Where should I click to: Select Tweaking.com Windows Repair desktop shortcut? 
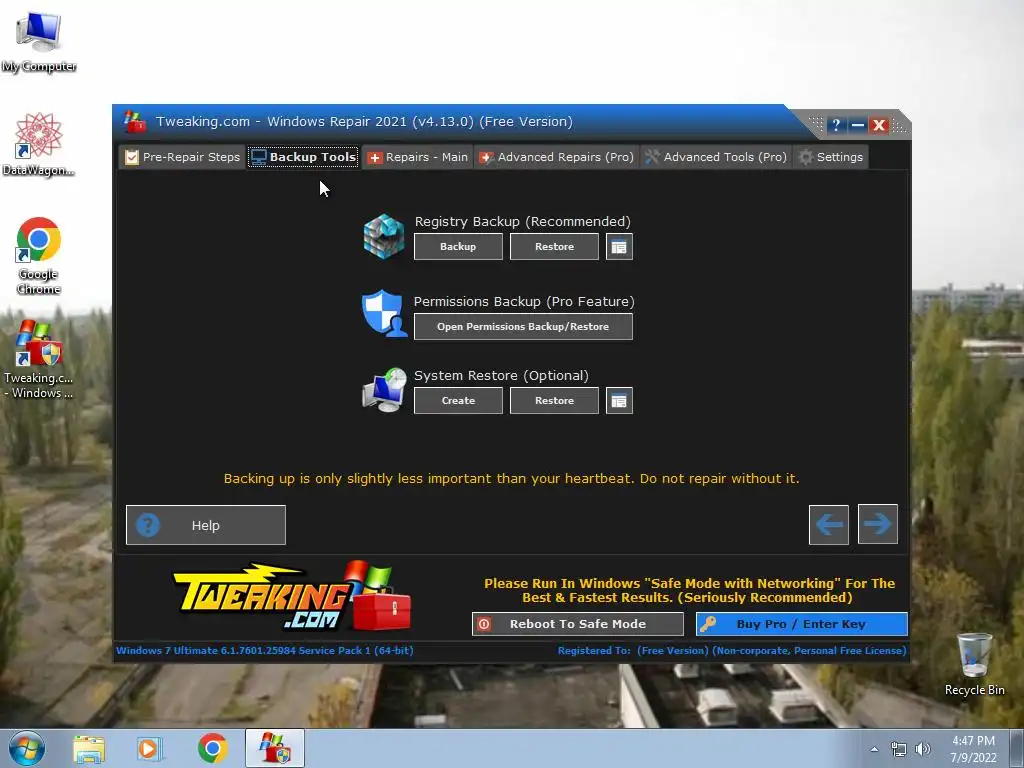click(x=39, y=359)
